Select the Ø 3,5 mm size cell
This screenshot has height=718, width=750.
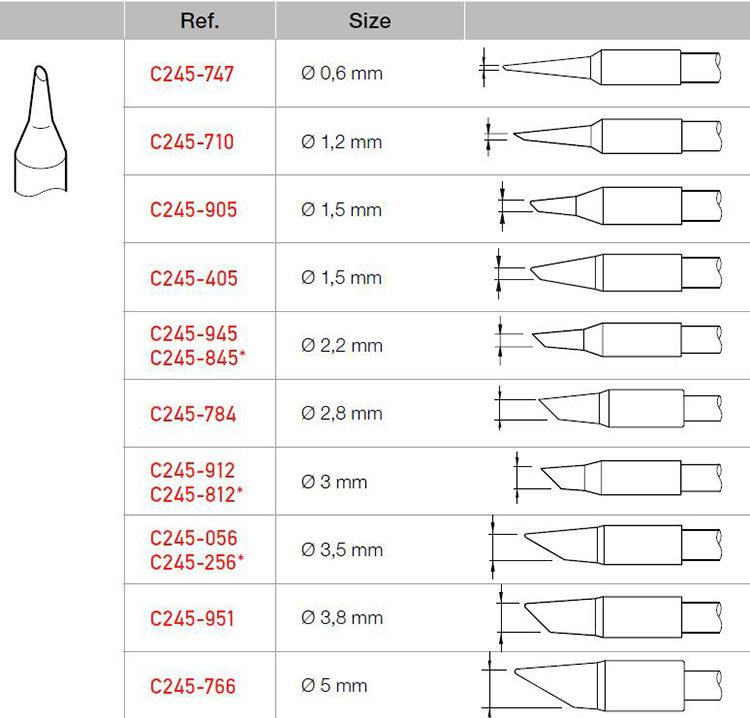(x=342, y=550)
